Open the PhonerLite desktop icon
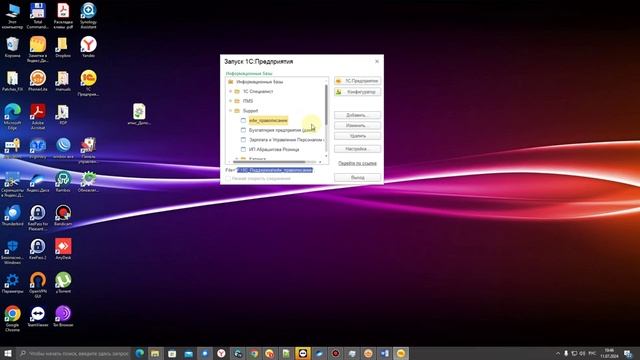The width and height of the screenshot is (640, 360). [38, 80]
